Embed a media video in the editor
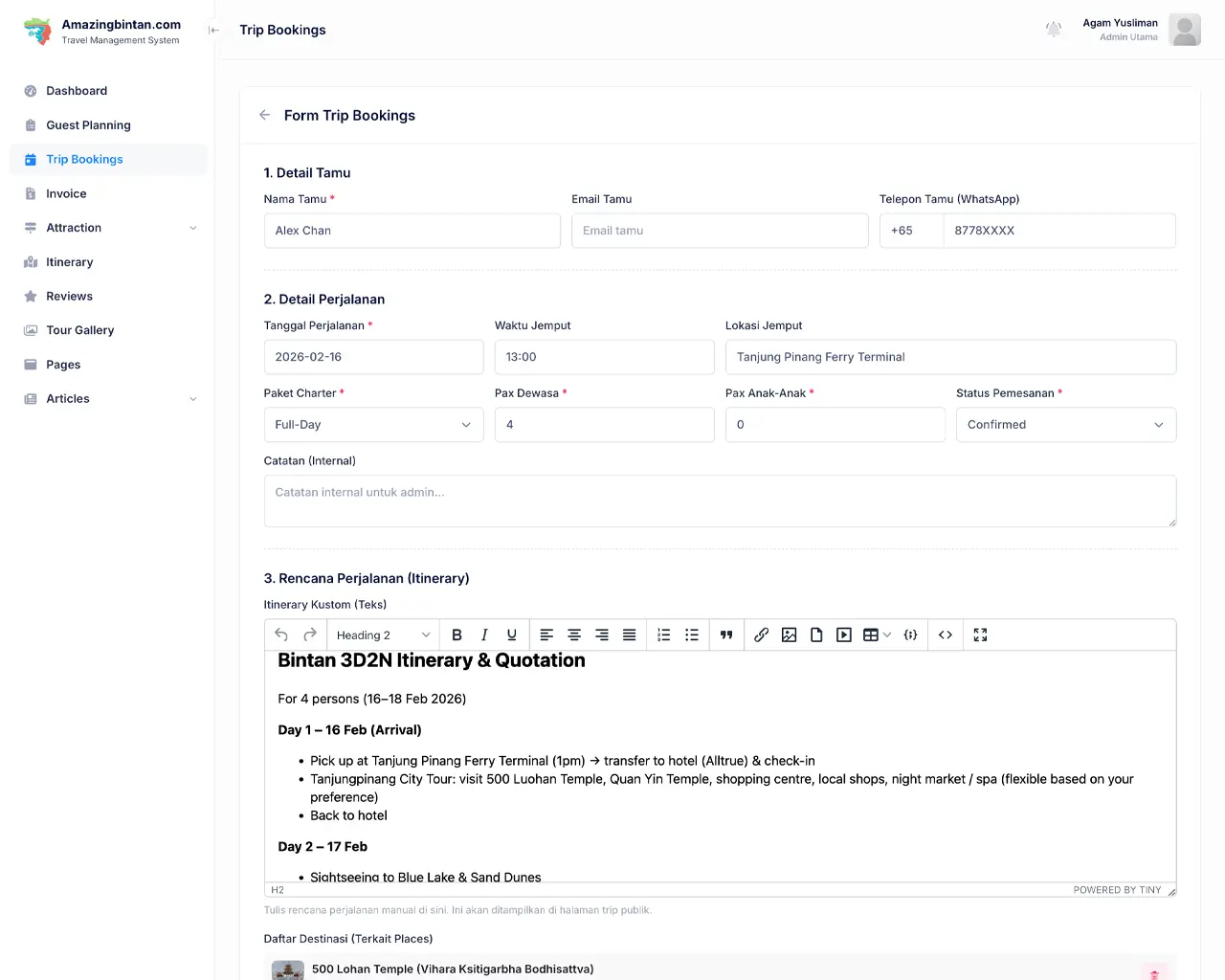This screenshot has width=1225, height=980. (843, 635)
